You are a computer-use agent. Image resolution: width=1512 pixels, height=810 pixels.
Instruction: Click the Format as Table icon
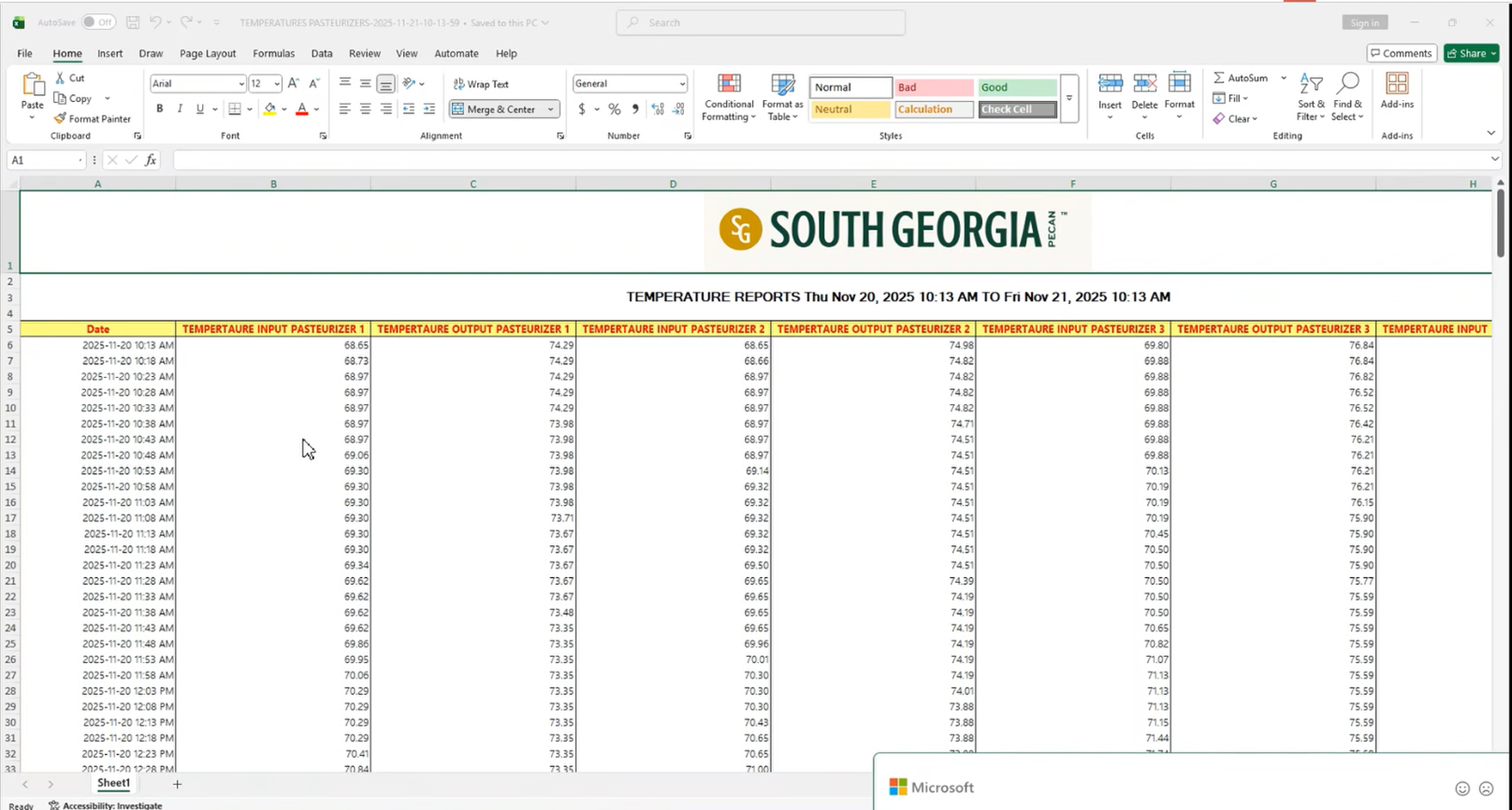(x=782, y=85)
